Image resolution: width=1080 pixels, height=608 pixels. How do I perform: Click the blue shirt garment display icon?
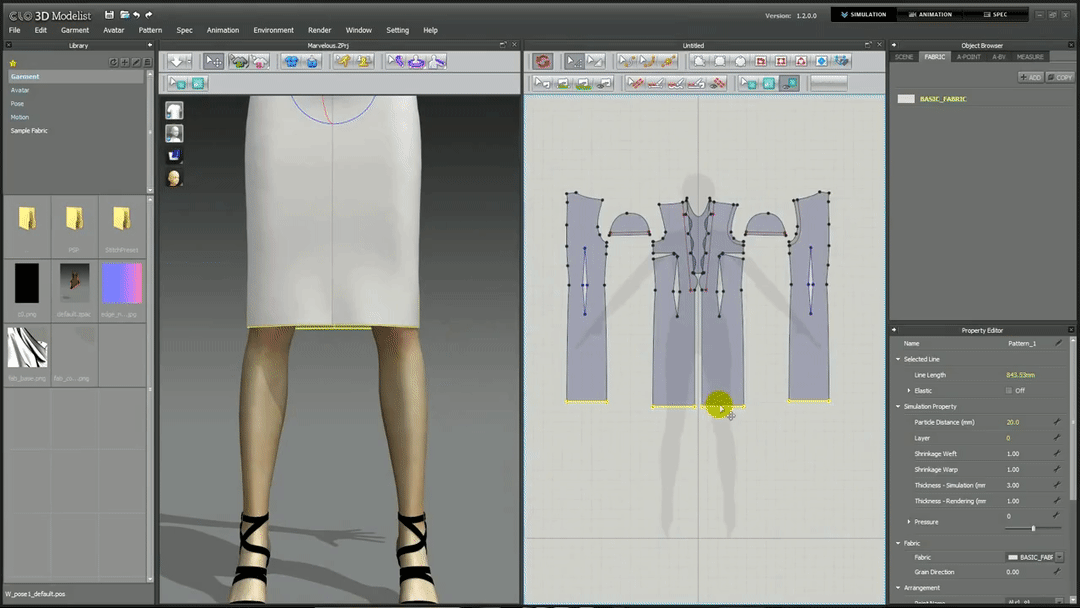291,61
